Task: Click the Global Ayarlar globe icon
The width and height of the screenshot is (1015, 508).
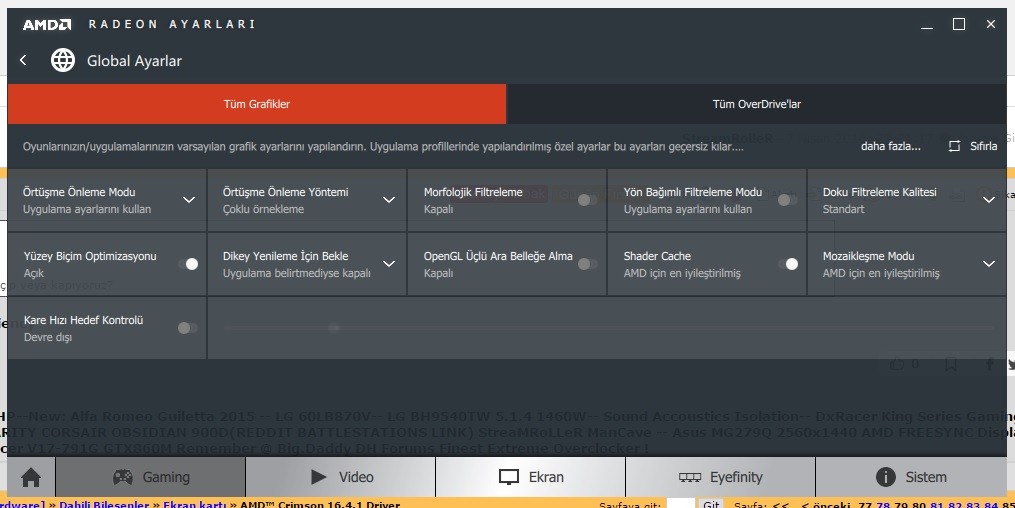Action: (x=63, y=60)
